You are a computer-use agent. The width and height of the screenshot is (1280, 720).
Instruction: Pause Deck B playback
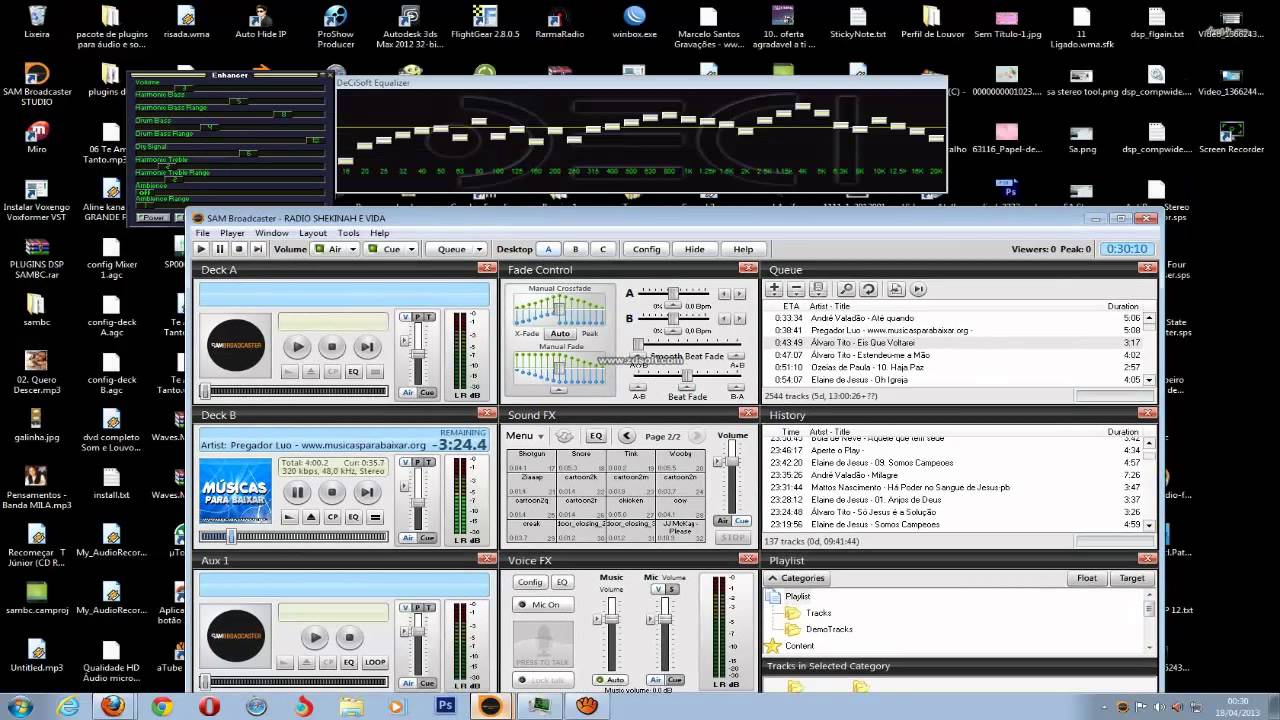[297, 492]
